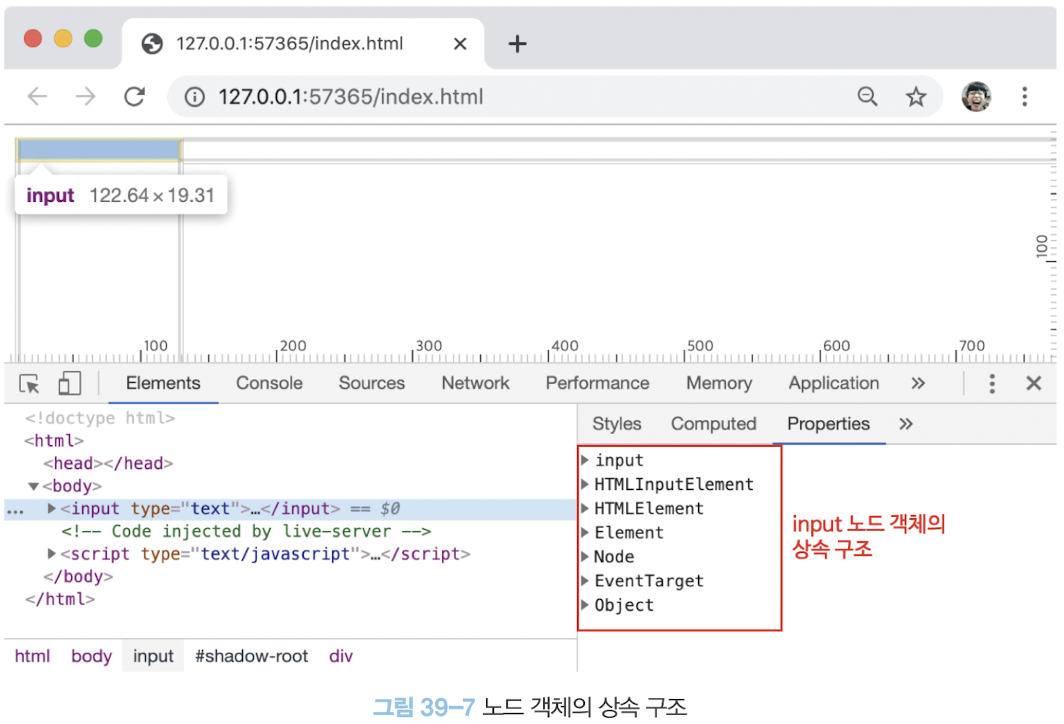Open the Performance panel

pos(598,383)
